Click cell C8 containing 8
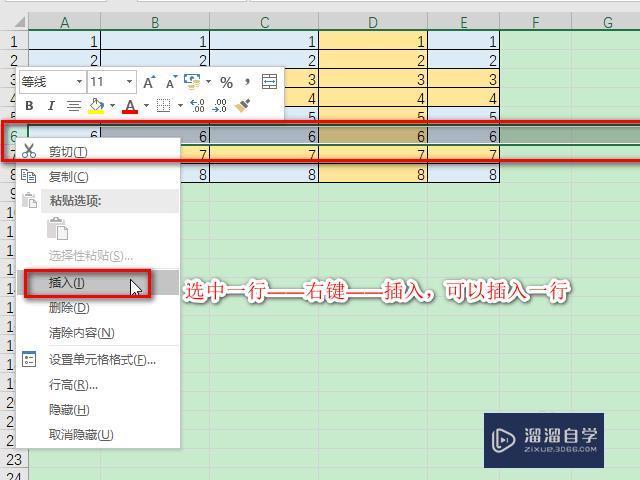 264,174
